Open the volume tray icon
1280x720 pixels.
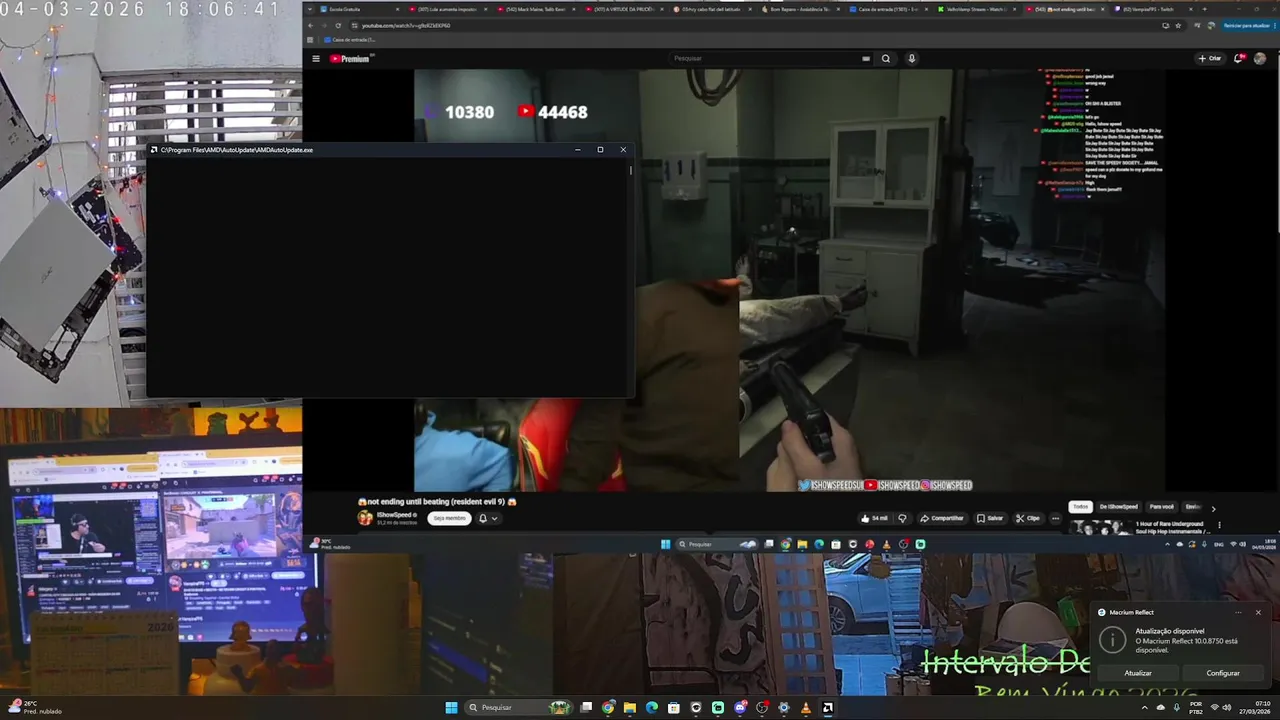coord(1227,708)
